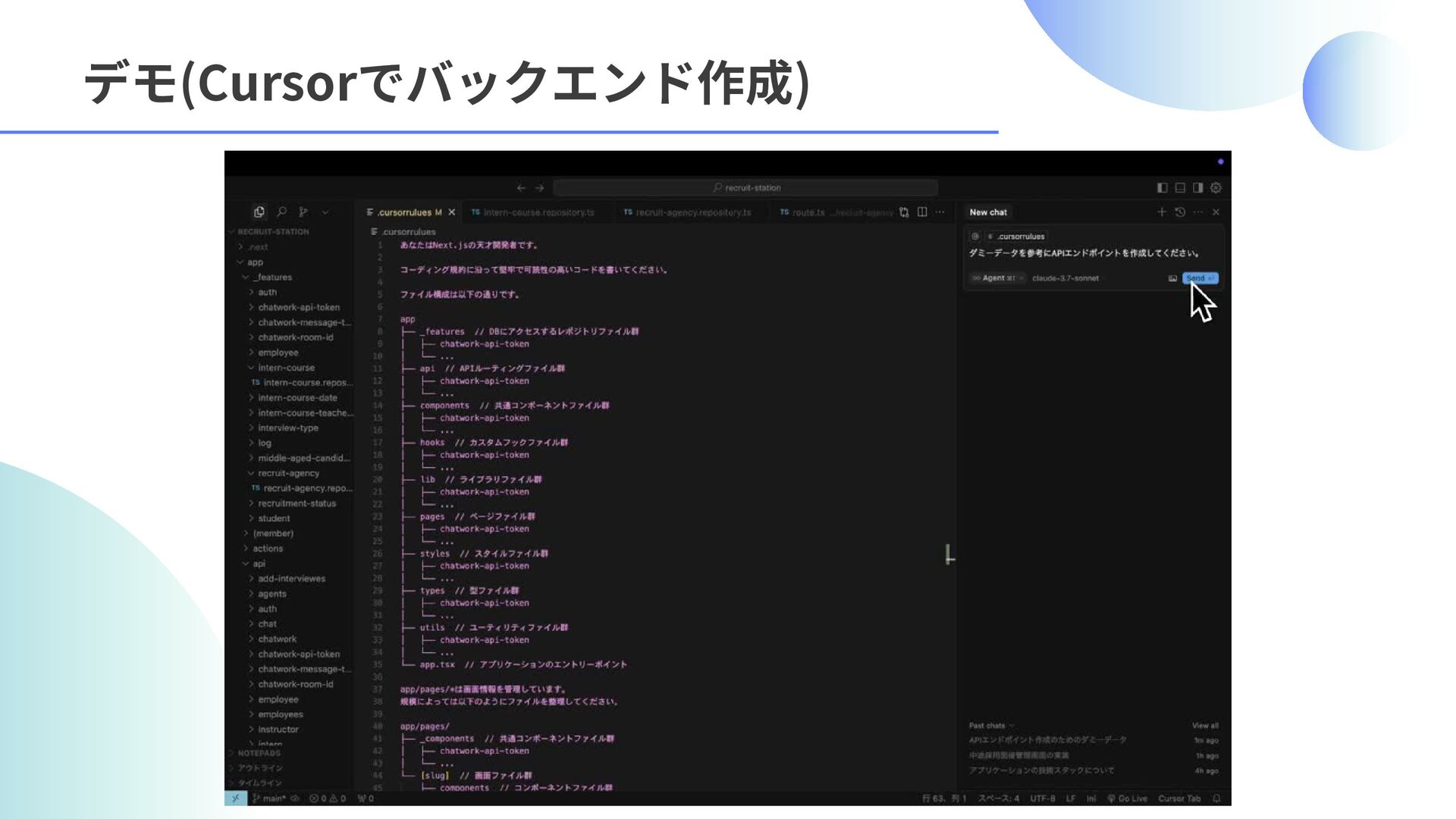Toggle the bottom panel layout
1456x819 pixels.
point(1180,187)
